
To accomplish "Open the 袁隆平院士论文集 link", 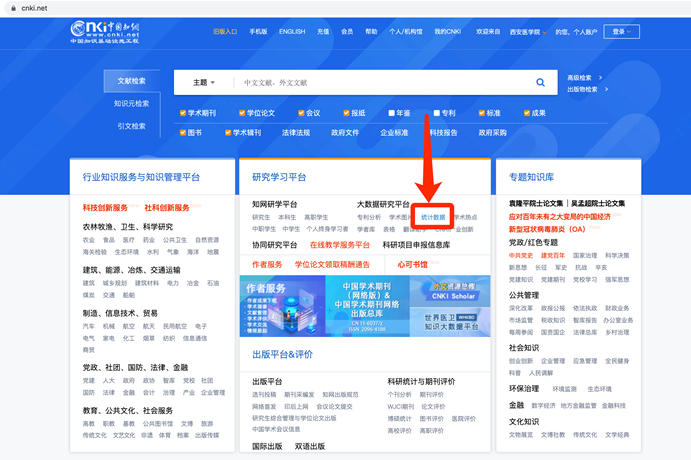I will tap(536, 203).
